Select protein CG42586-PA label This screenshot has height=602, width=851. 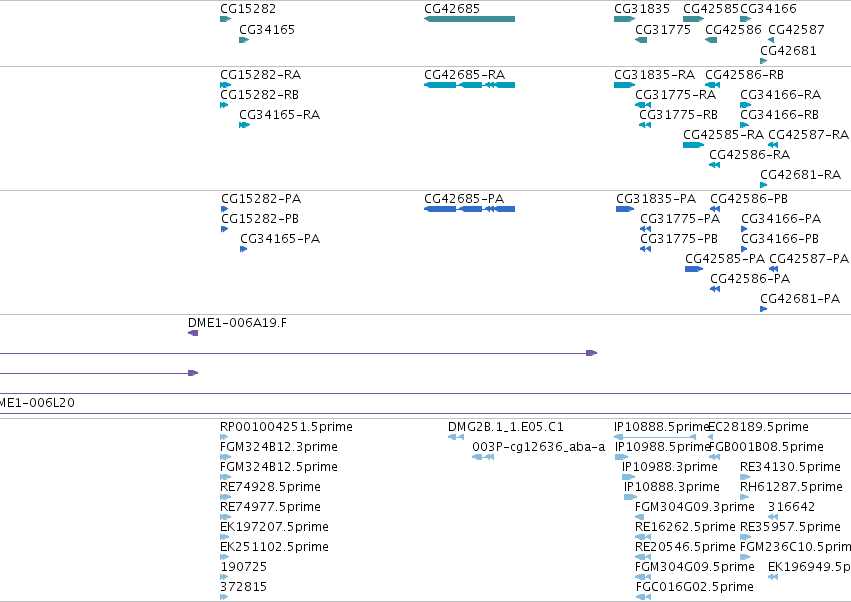[x=750, y=278]
